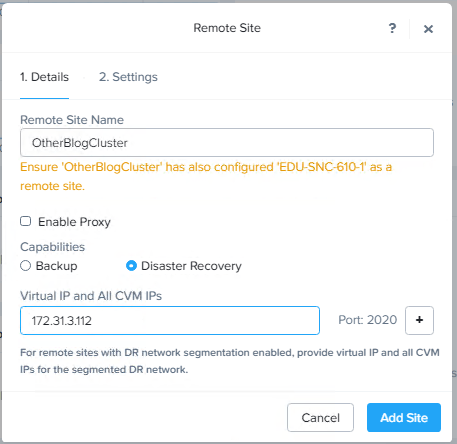Click the Enable Proxy label text

[x=74, y=222]
